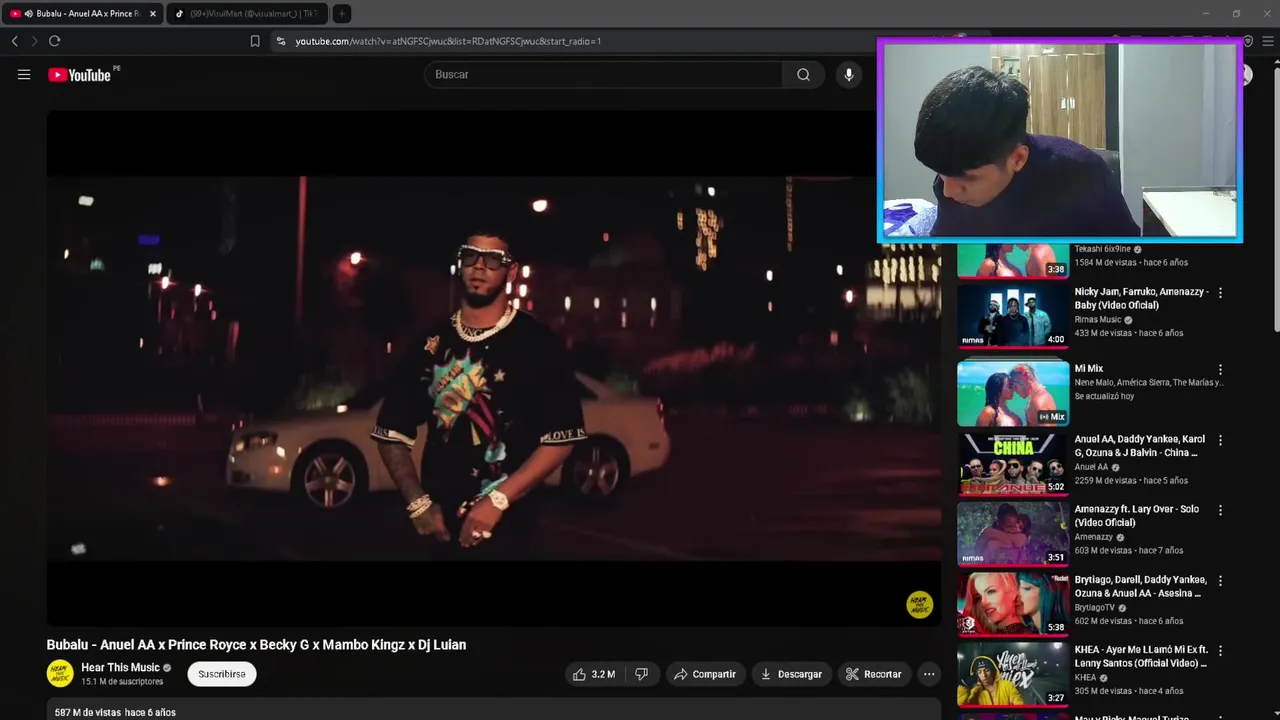
Task: Focus the Buscar search field
Action: (605, 75)
